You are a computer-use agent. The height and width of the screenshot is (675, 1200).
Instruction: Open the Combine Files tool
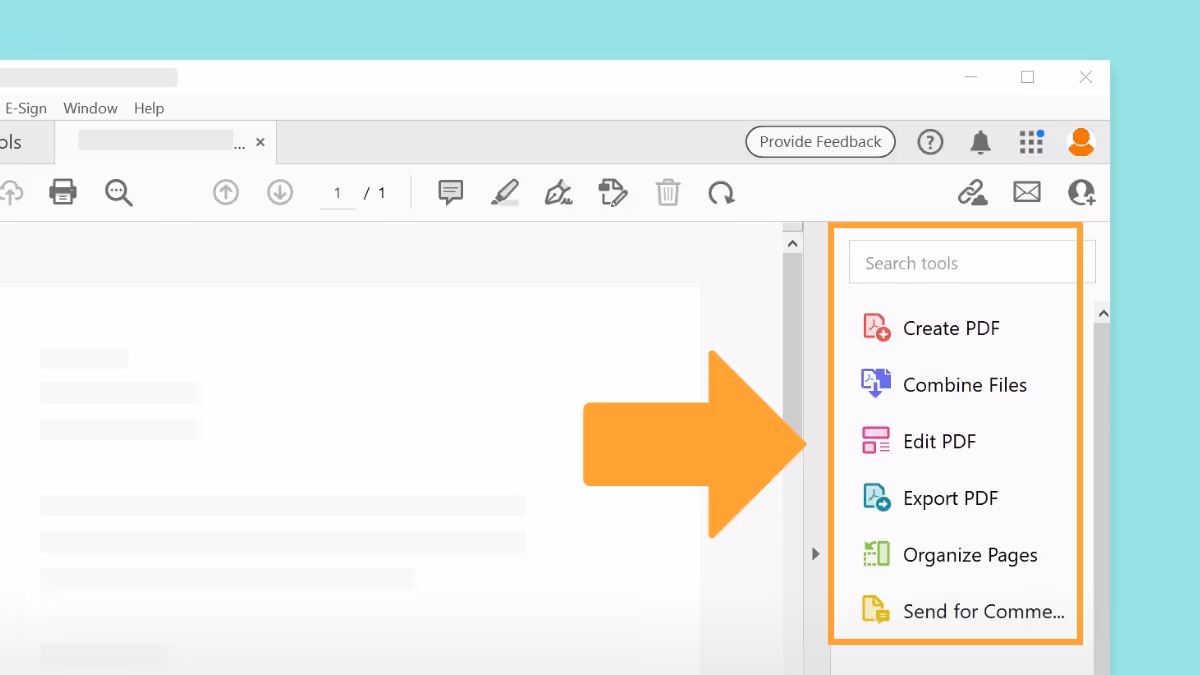964,384
